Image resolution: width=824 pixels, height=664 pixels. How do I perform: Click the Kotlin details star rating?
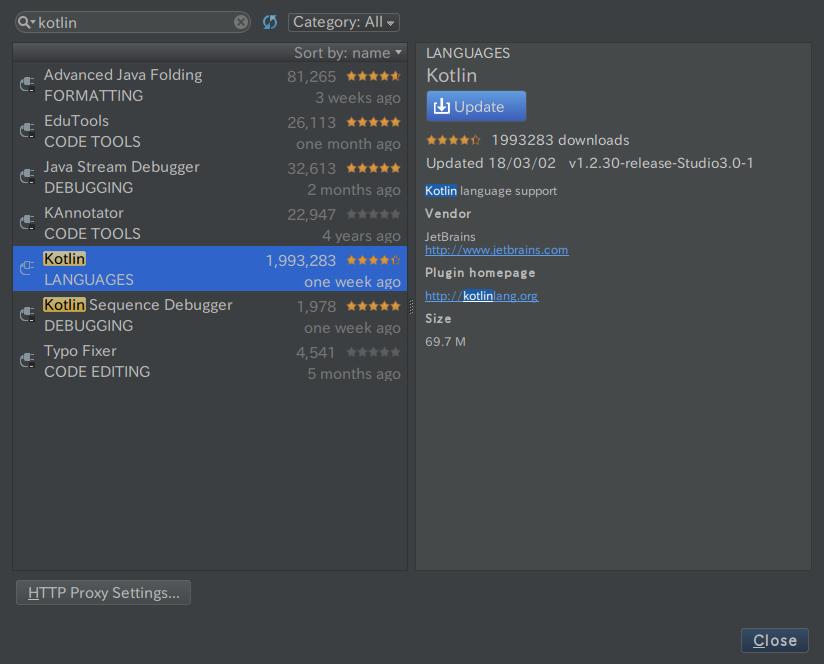point(453,140)
